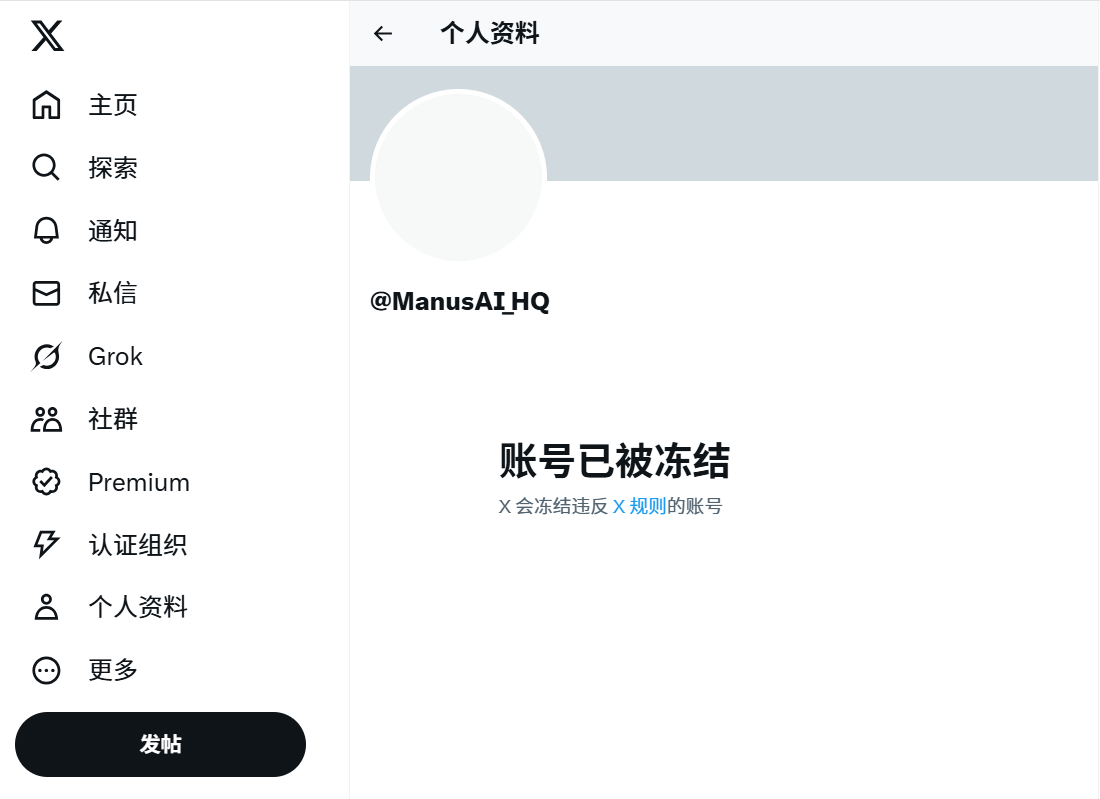The width and height of the screenshot is (1100, 799).
Task: Open the communities people icon
Action: [x=46, y=419]
